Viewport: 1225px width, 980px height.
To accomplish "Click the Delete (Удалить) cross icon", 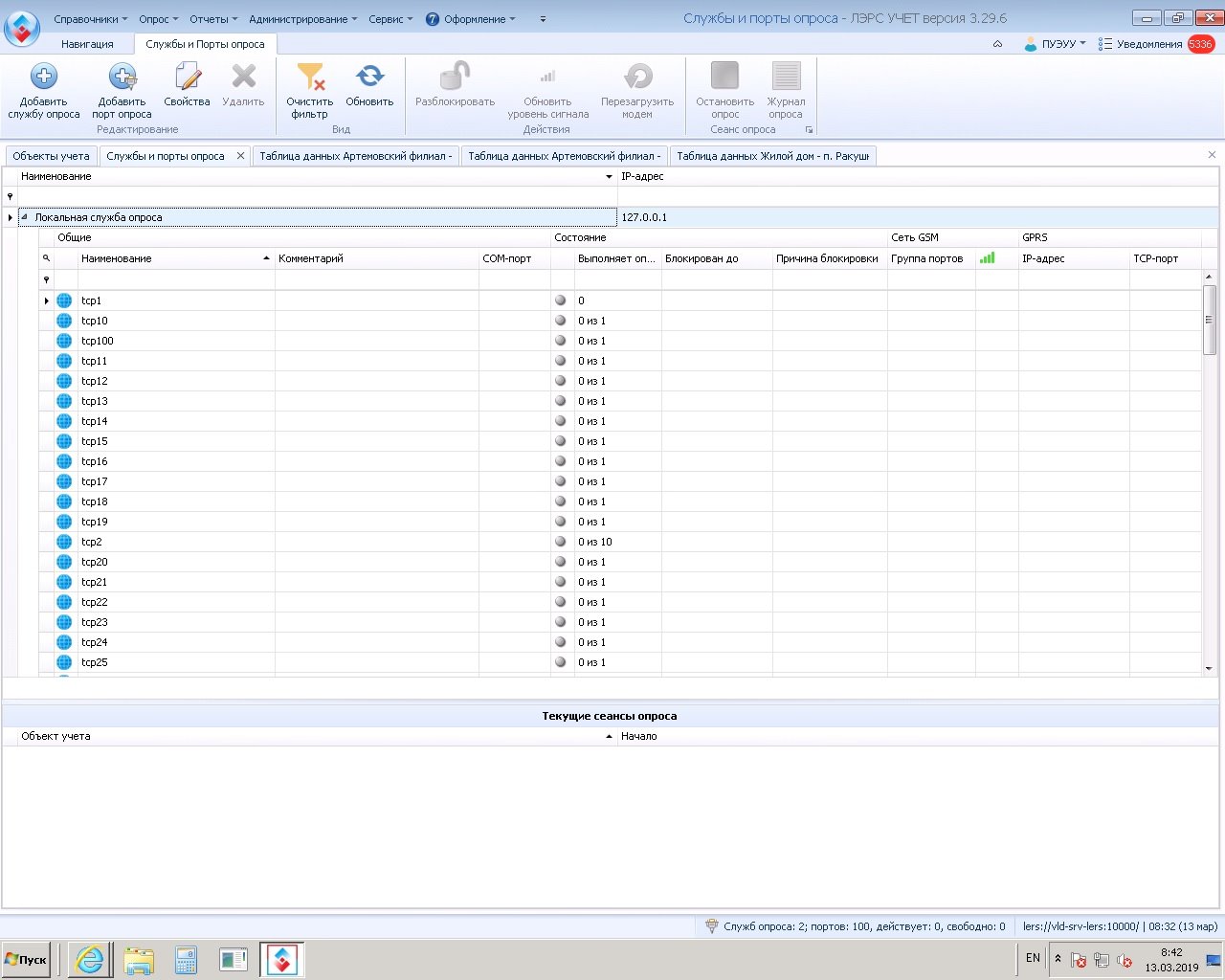I will (244, 77).
